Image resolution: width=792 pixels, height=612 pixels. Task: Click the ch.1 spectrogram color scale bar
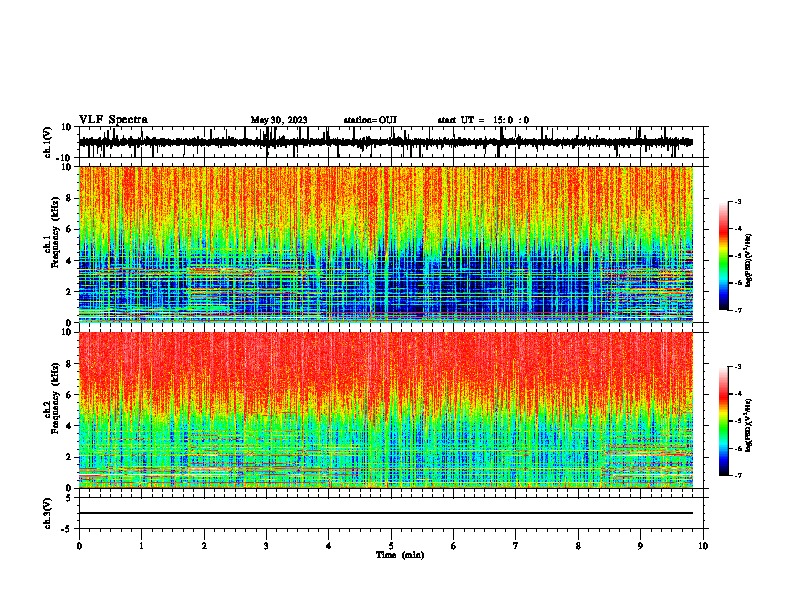click(x=724, y=256)
